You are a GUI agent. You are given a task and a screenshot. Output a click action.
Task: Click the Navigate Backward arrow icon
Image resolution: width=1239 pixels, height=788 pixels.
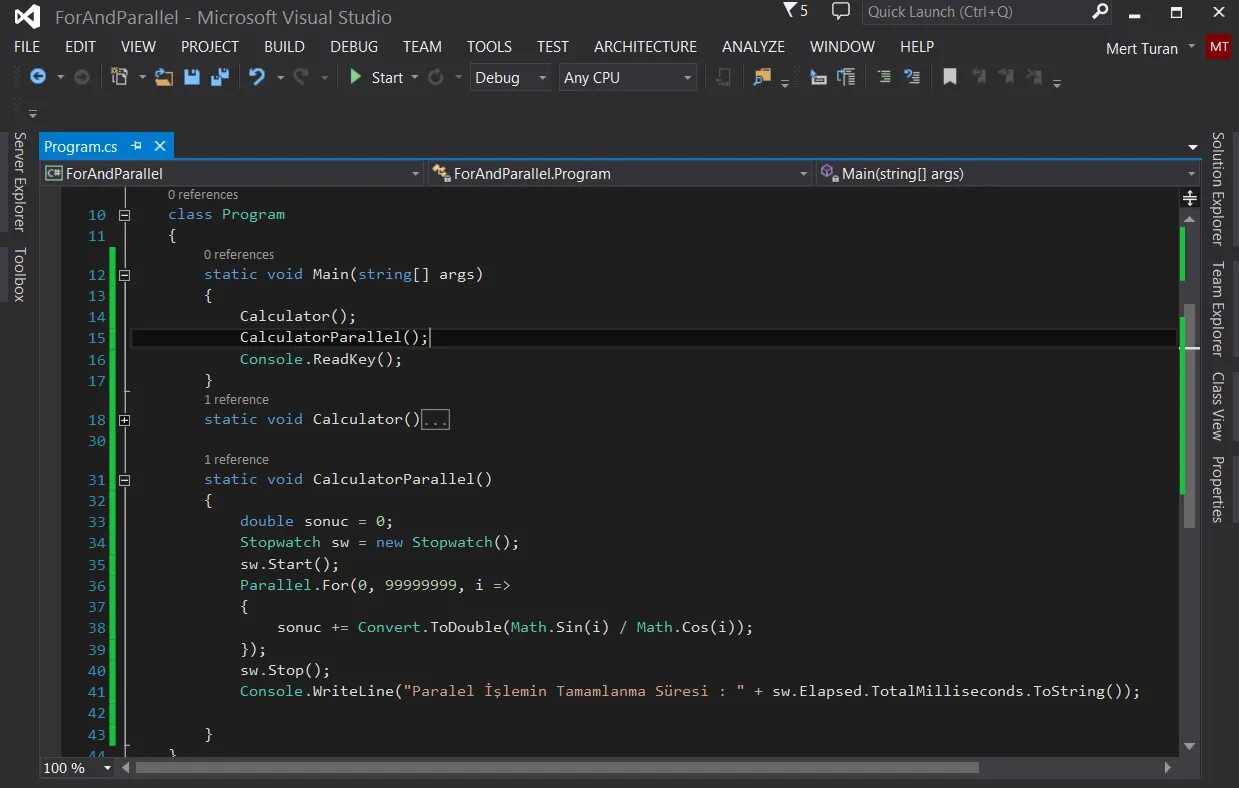(38, 77)
